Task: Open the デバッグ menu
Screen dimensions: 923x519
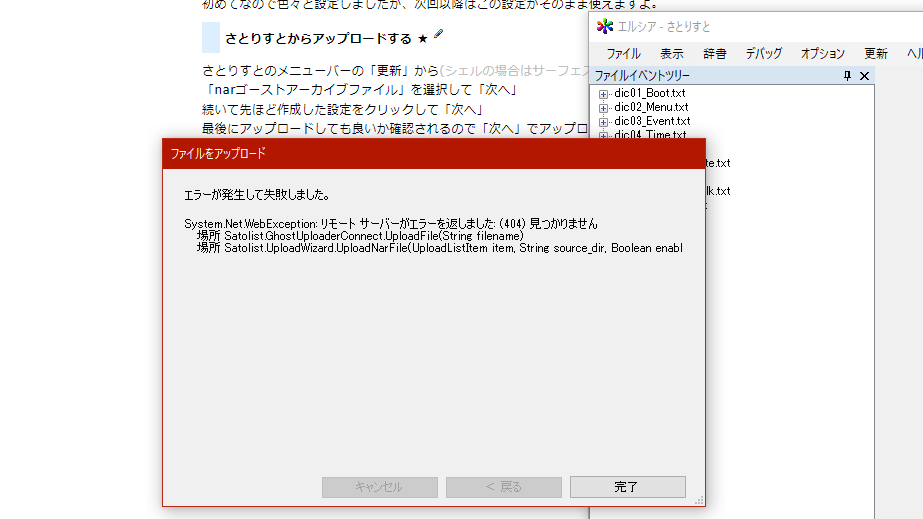Action: tap(763, 54)
